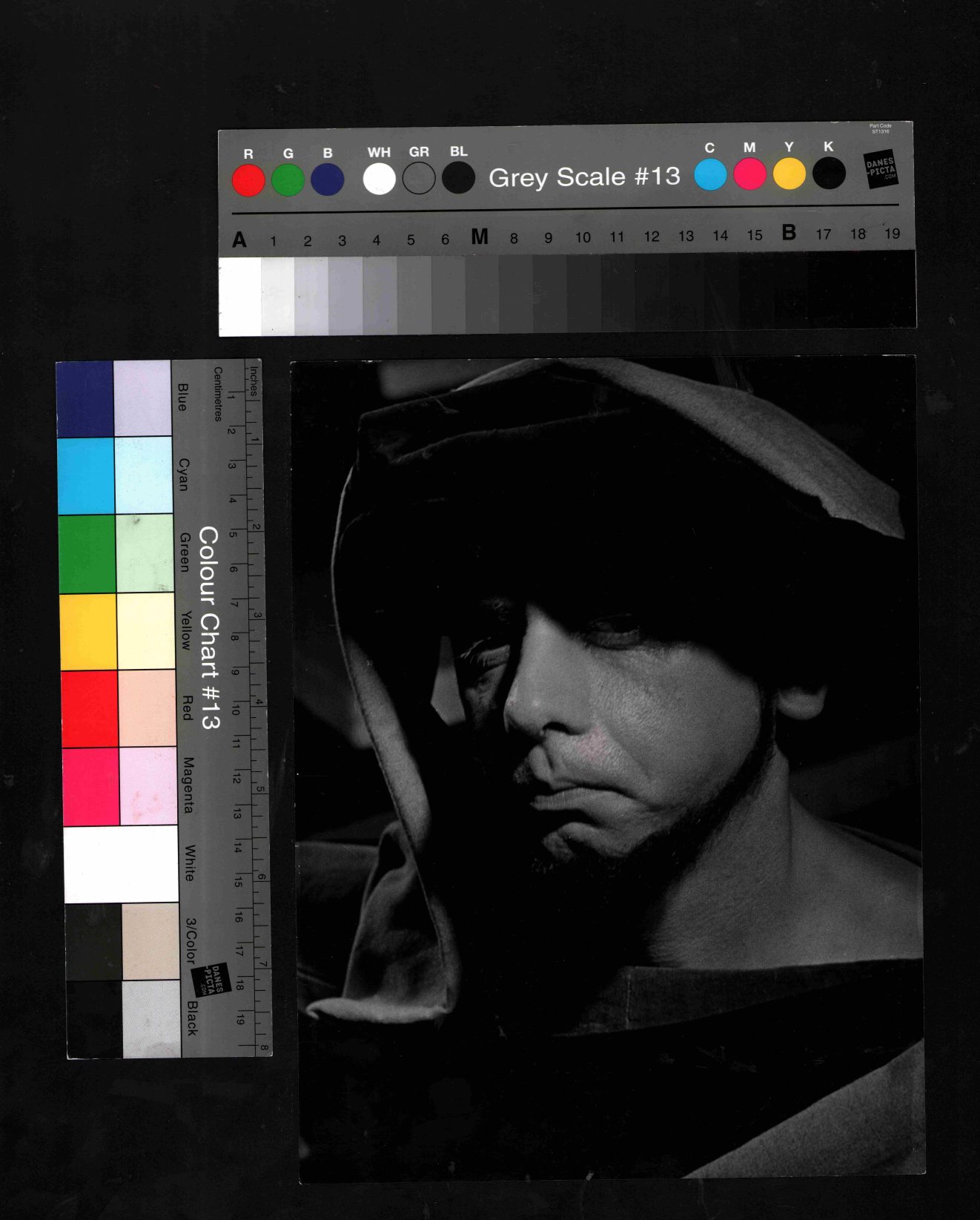
Task: Click the green G circle
Action: (x=288, y=180)
